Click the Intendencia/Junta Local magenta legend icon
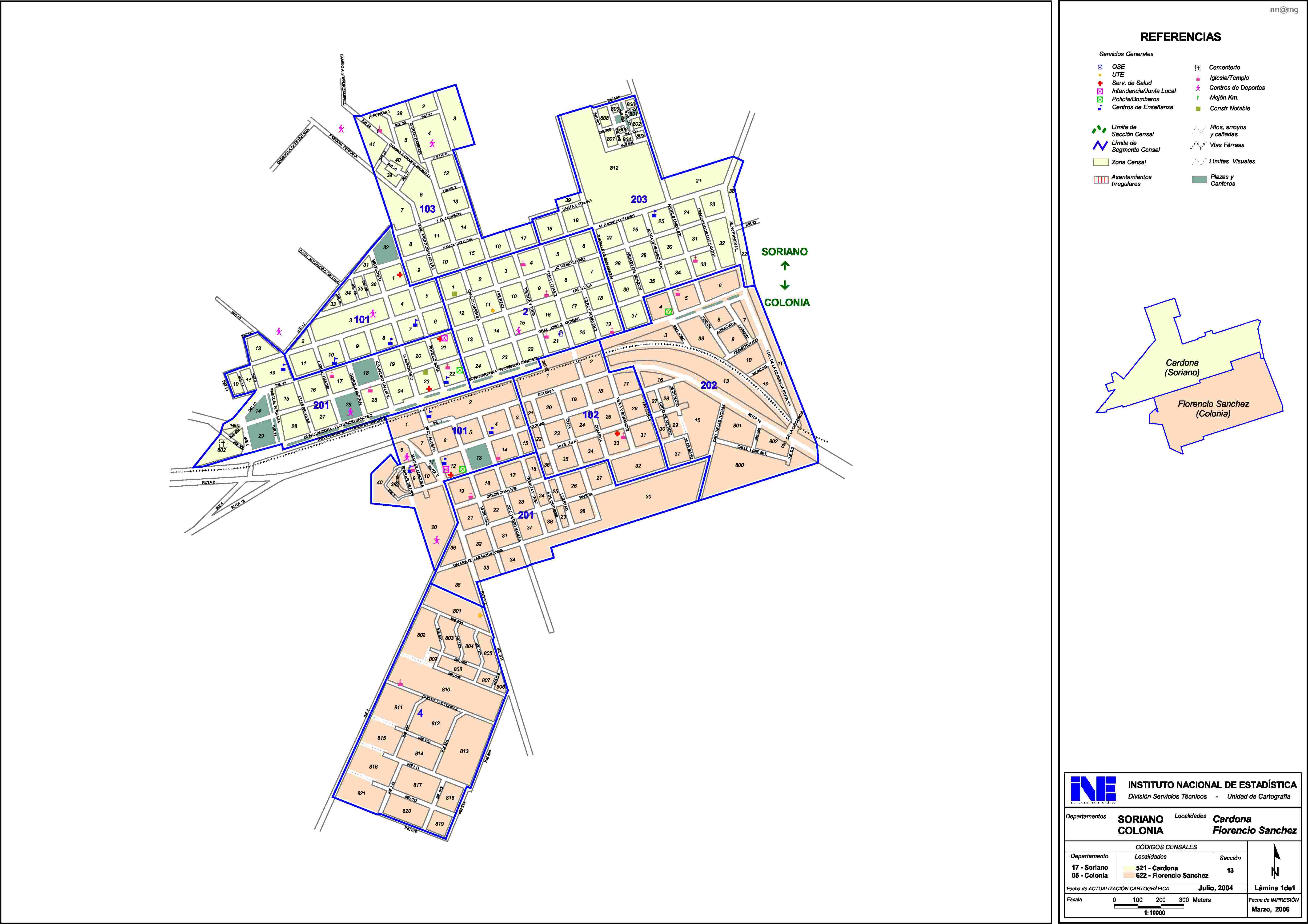This screenshot has width=1308, height=924. coord(1100,91)
